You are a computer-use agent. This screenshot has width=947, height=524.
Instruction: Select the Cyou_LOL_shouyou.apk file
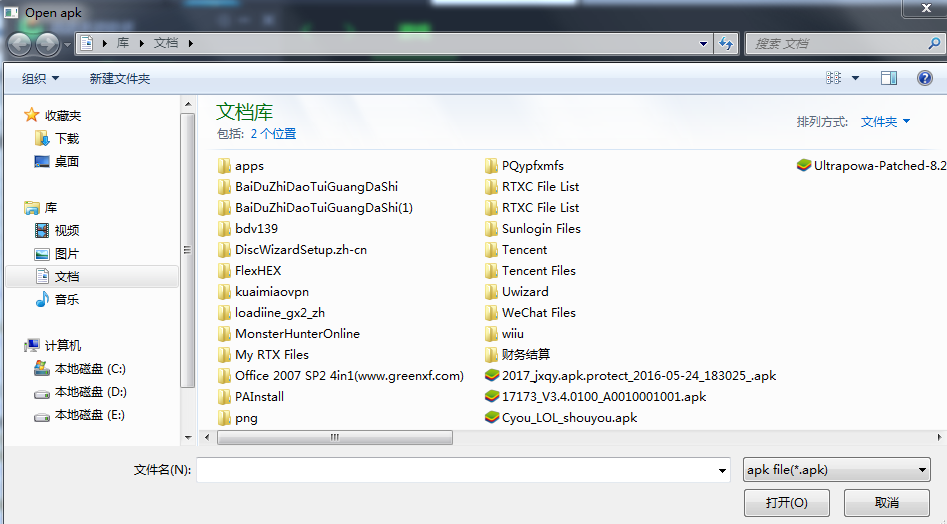569,418
